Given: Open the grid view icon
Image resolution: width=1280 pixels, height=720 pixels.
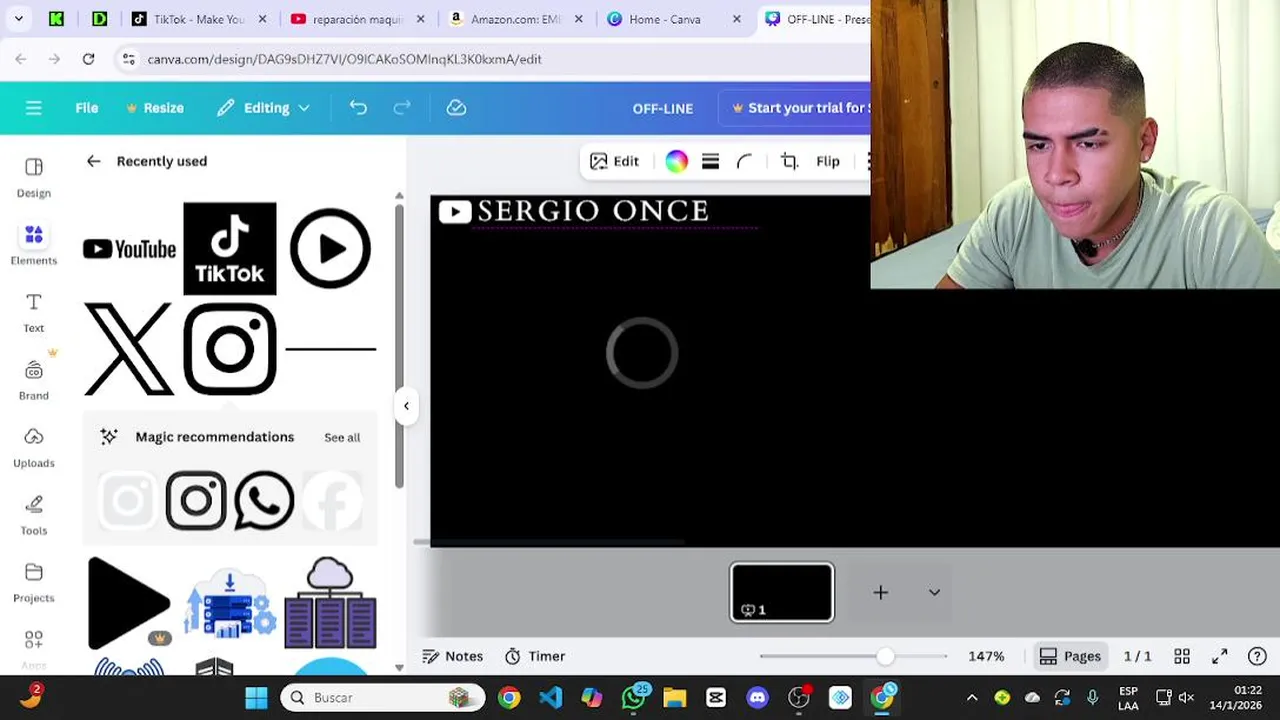Looking at the screenshot, I should click(1182, 656).
